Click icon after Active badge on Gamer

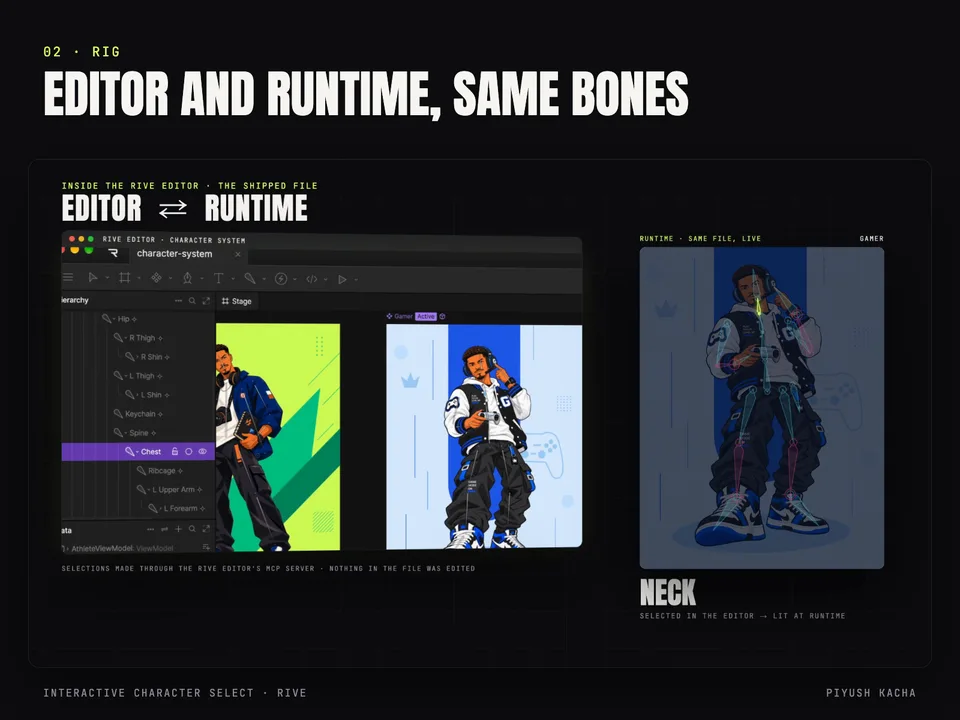(442, 317)
